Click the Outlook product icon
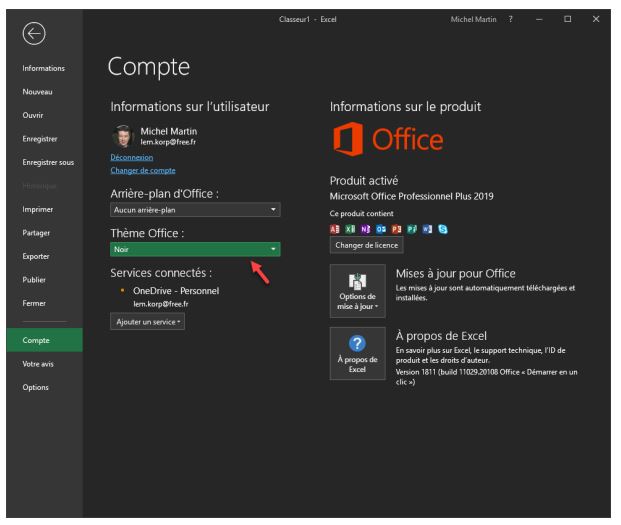Screen dimensions: 621x525 (382, 228)
